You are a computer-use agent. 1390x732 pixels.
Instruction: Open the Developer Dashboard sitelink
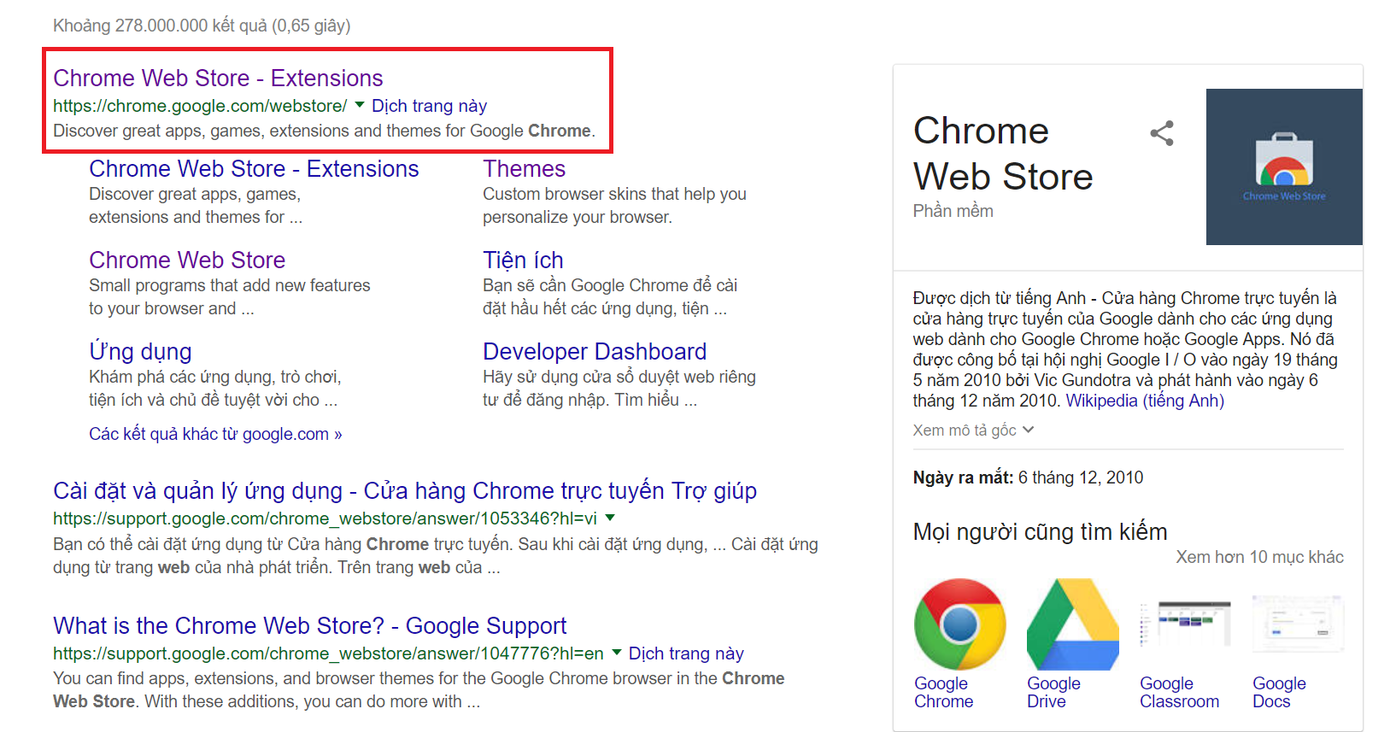coord(595,352)
